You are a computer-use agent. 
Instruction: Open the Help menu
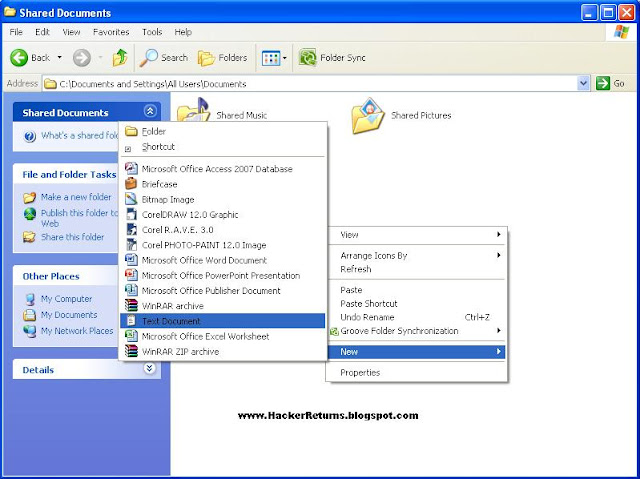(x=183, y=32)
